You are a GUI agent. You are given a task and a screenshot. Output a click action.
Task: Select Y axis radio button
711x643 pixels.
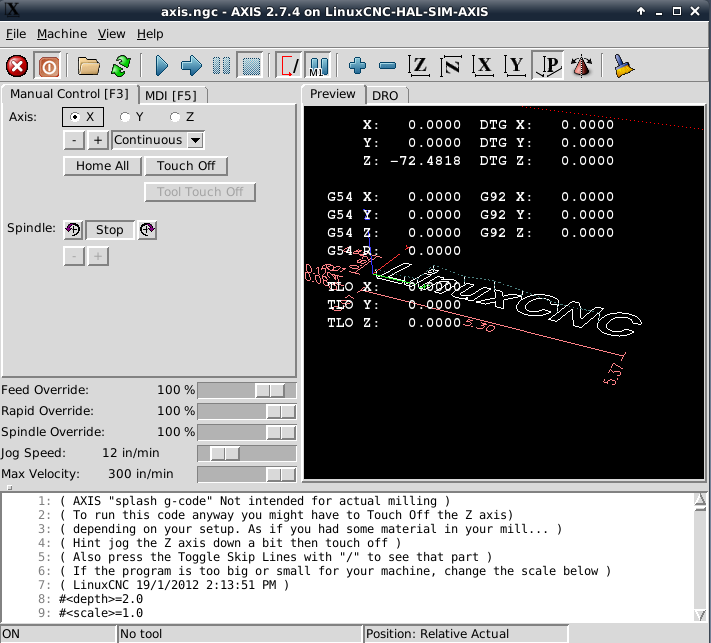[132, 117]
